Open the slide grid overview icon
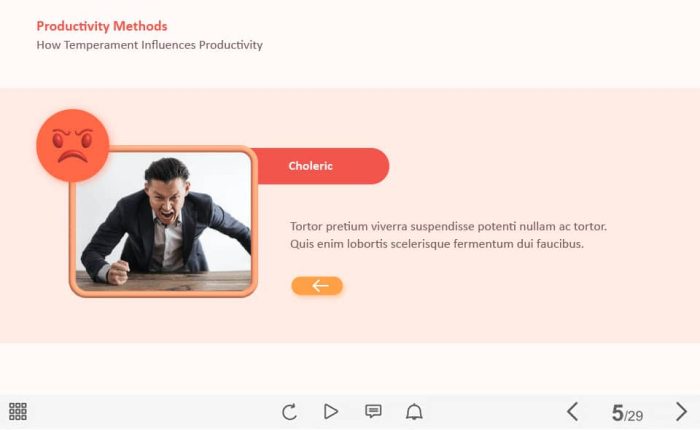 pyautogui.click(x=18, y=411)
